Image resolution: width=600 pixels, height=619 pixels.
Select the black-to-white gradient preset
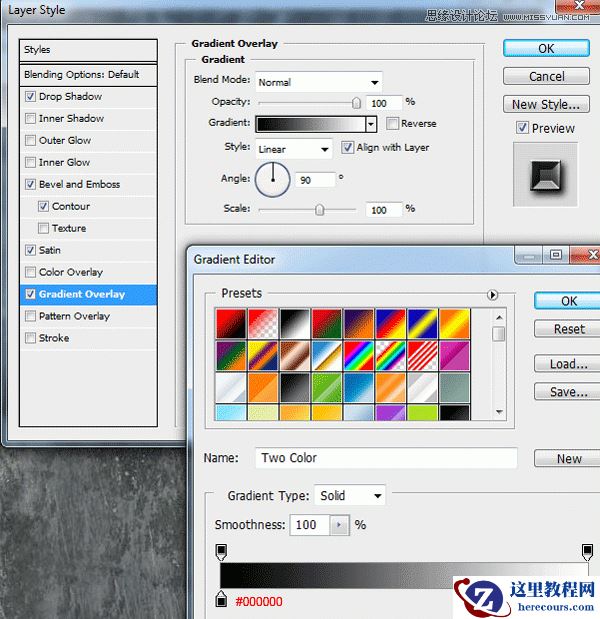point(295,323)
